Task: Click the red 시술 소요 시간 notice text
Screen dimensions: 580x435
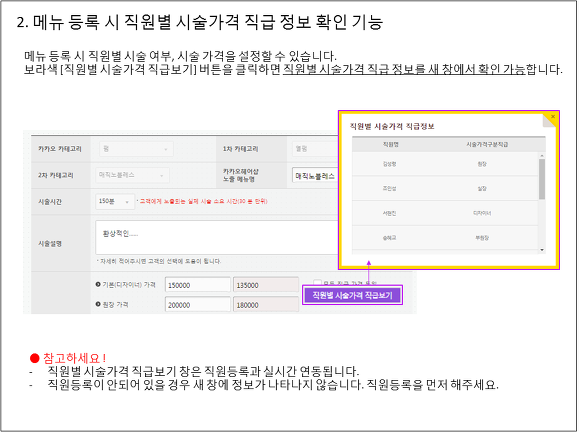Action: tap(202, 202)
